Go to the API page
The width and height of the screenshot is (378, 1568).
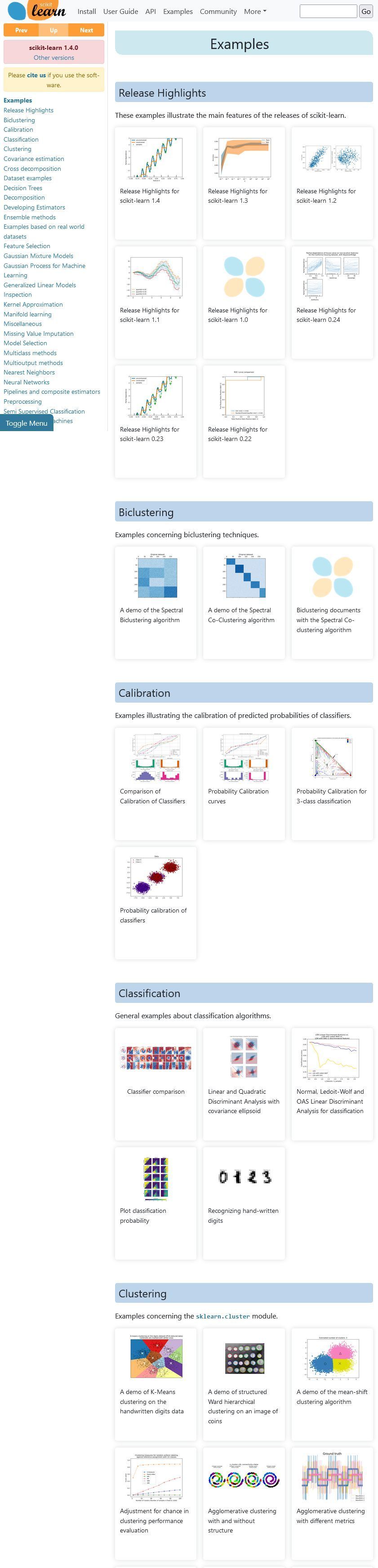click(x=151, y=11)
